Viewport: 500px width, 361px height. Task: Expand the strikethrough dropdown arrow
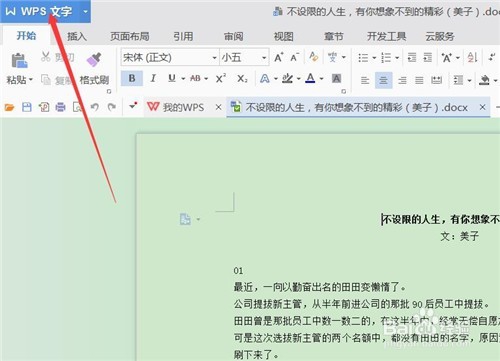206,79
